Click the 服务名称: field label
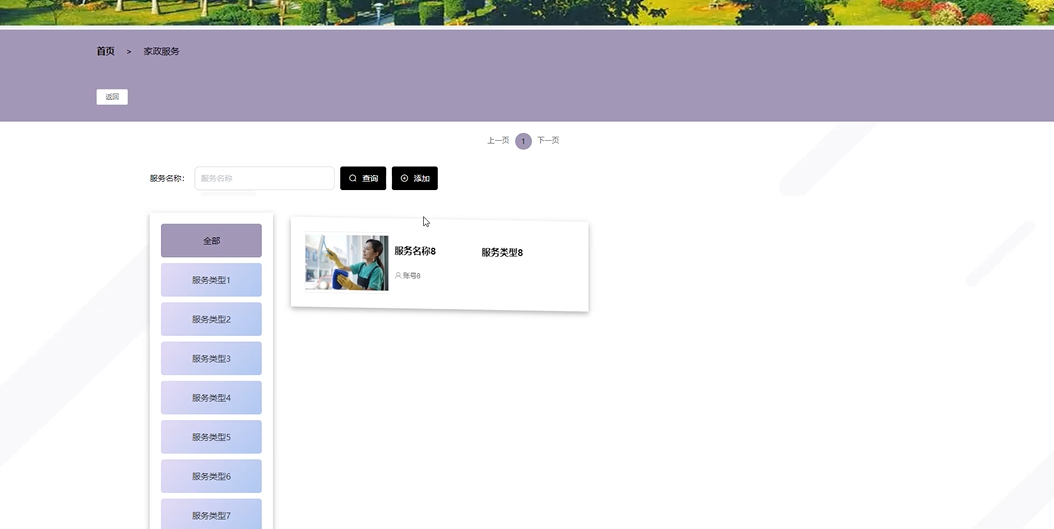Viewport: 1054px width, 529px height. 167,178
